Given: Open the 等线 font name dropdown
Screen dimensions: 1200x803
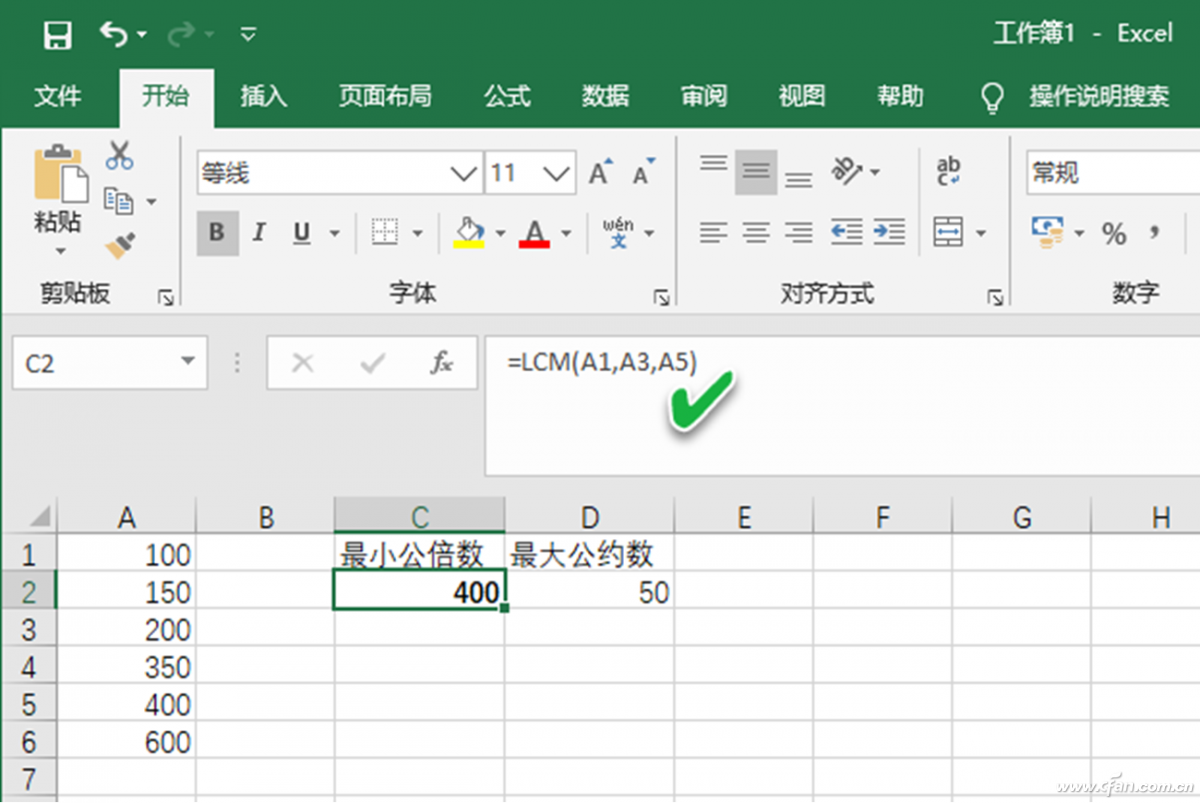Looking at the screenshot, I should [464, 174].
